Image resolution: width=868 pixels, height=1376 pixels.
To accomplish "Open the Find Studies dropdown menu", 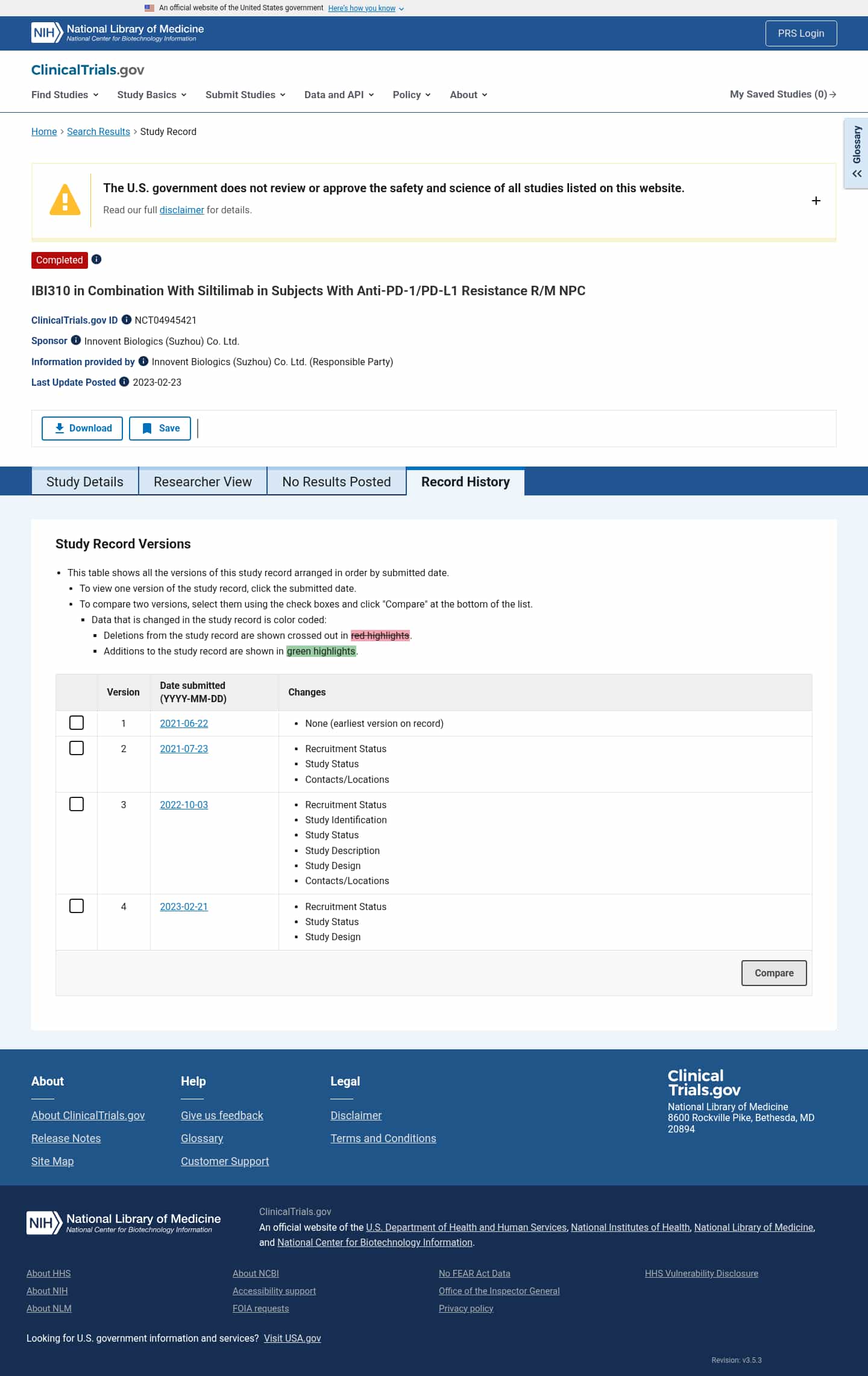I will pyautogui.click(x=65, y=95).
